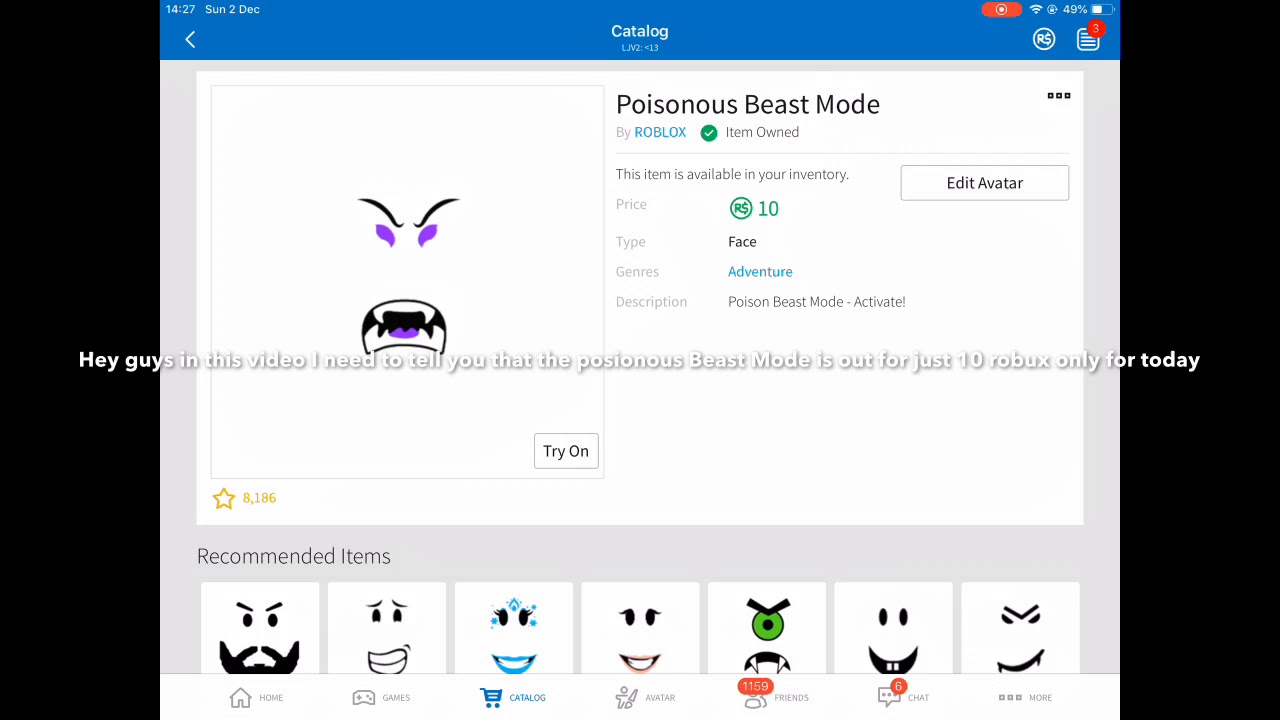Click the Try On button
The height and width of the screenshot is (720, 1280).
[x=566, y=451]
